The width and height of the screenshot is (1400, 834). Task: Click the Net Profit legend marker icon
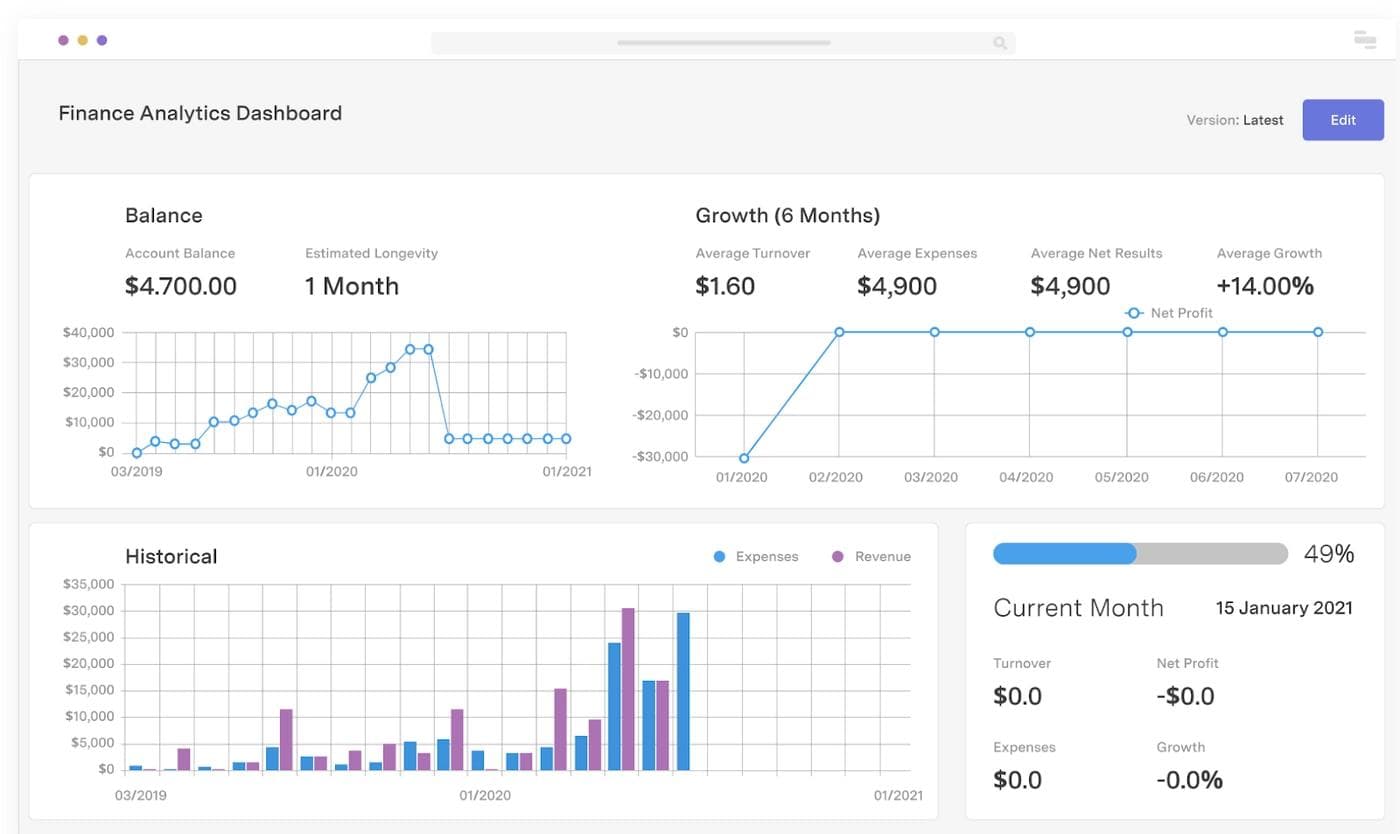pyautogui.click(x=1133, y=313)
